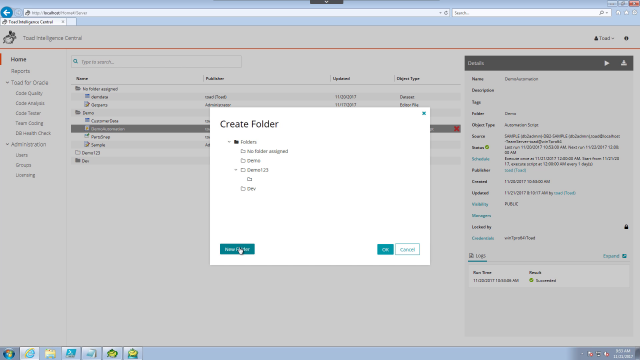Click the Sample editor file icon

(87, 144)
